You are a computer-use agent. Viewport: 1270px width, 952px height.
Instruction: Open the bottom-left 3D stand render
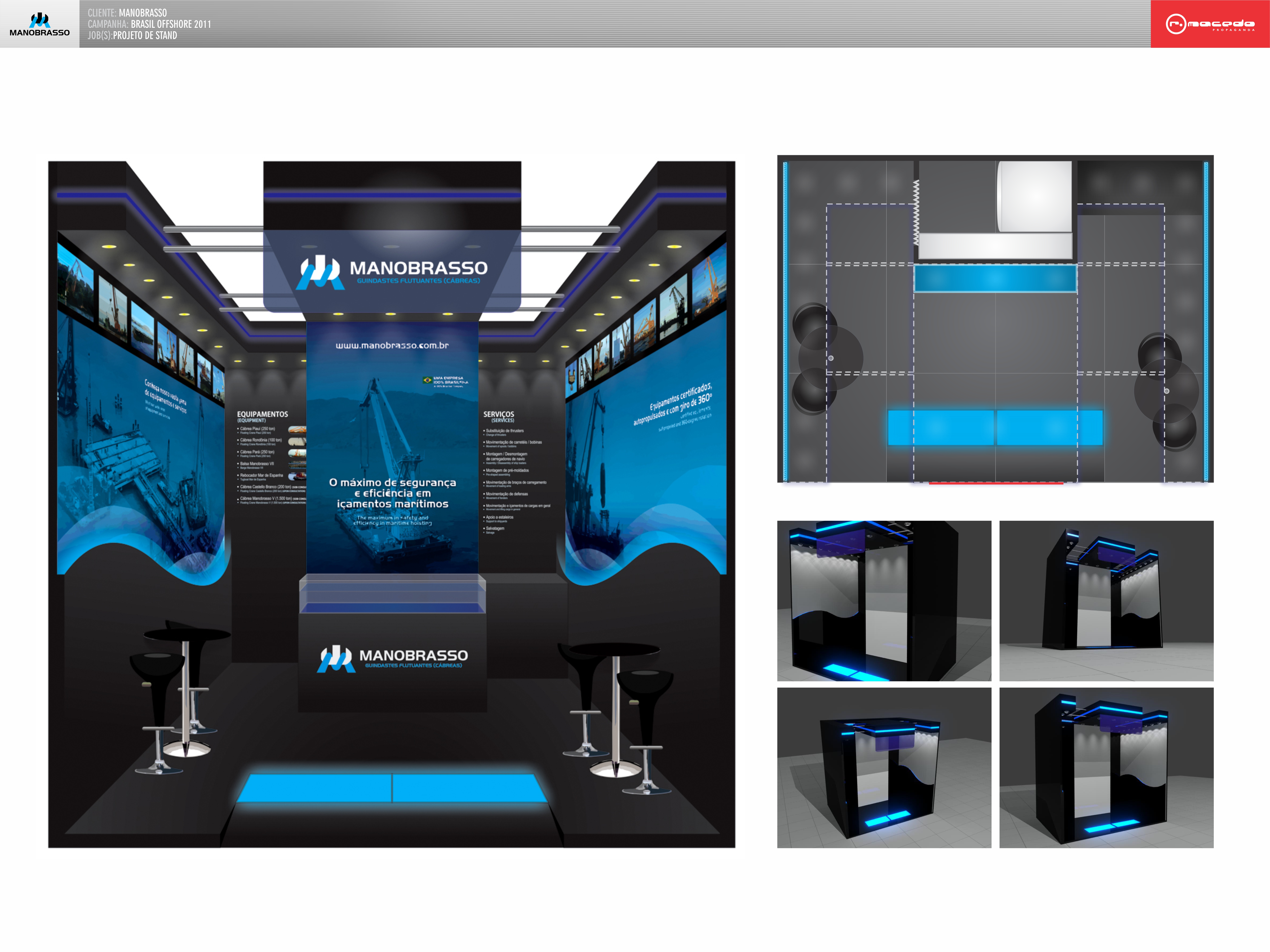click(884, 768)
